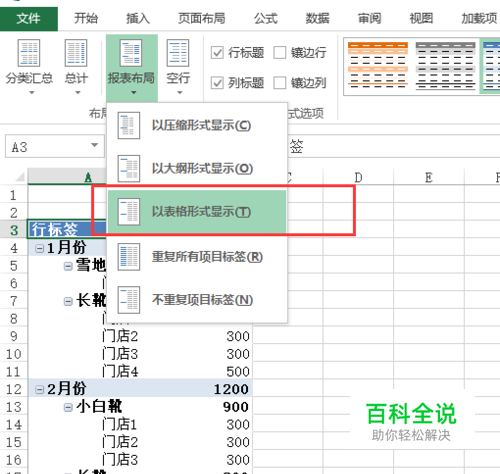Switch to the 加载项 add-ins tab
The height and width of the screenshot is (474, 500).
[479, 18]
